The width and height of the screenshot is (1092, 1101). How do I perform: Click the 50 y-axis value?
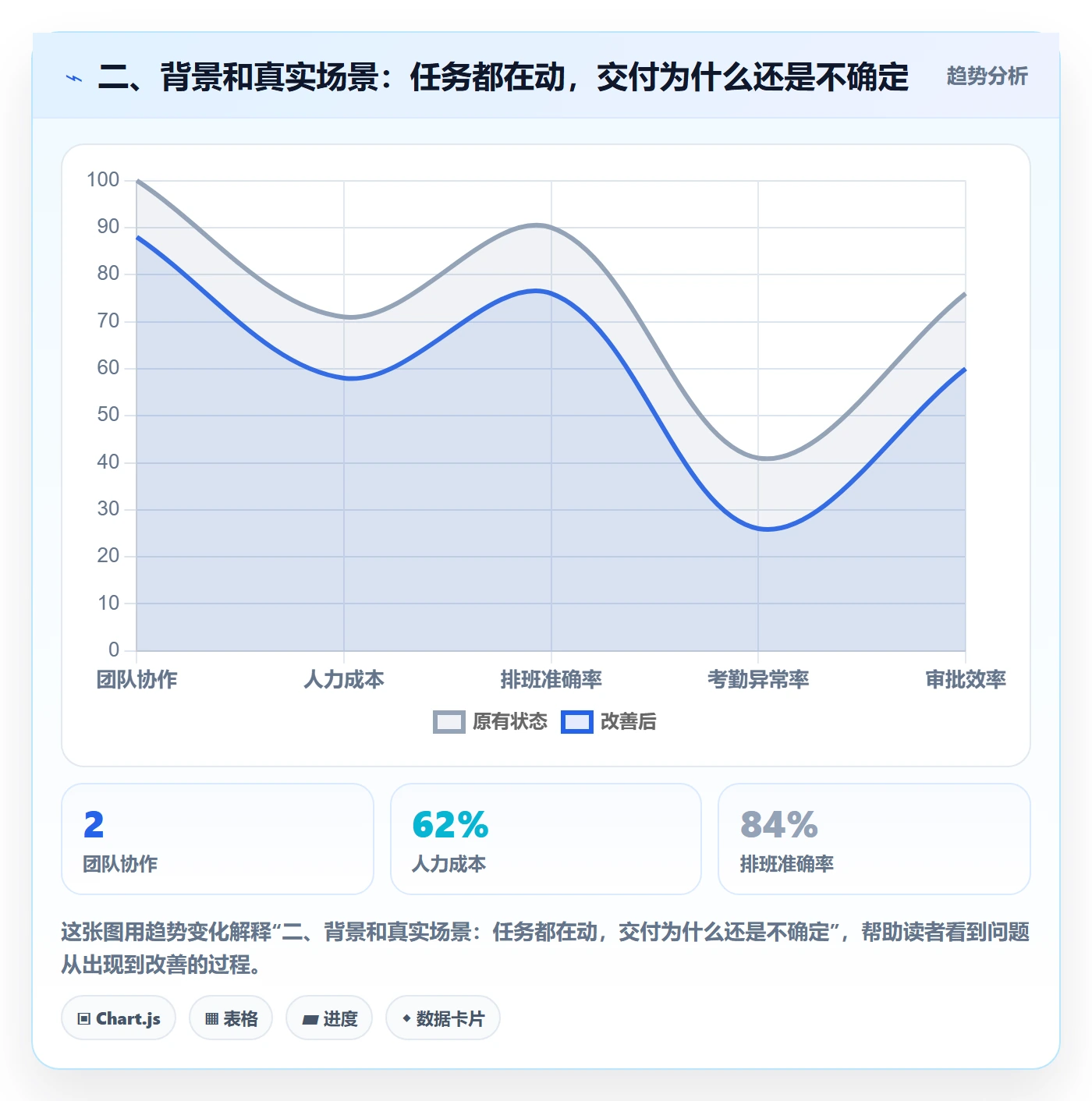click(x=108, y=415)
